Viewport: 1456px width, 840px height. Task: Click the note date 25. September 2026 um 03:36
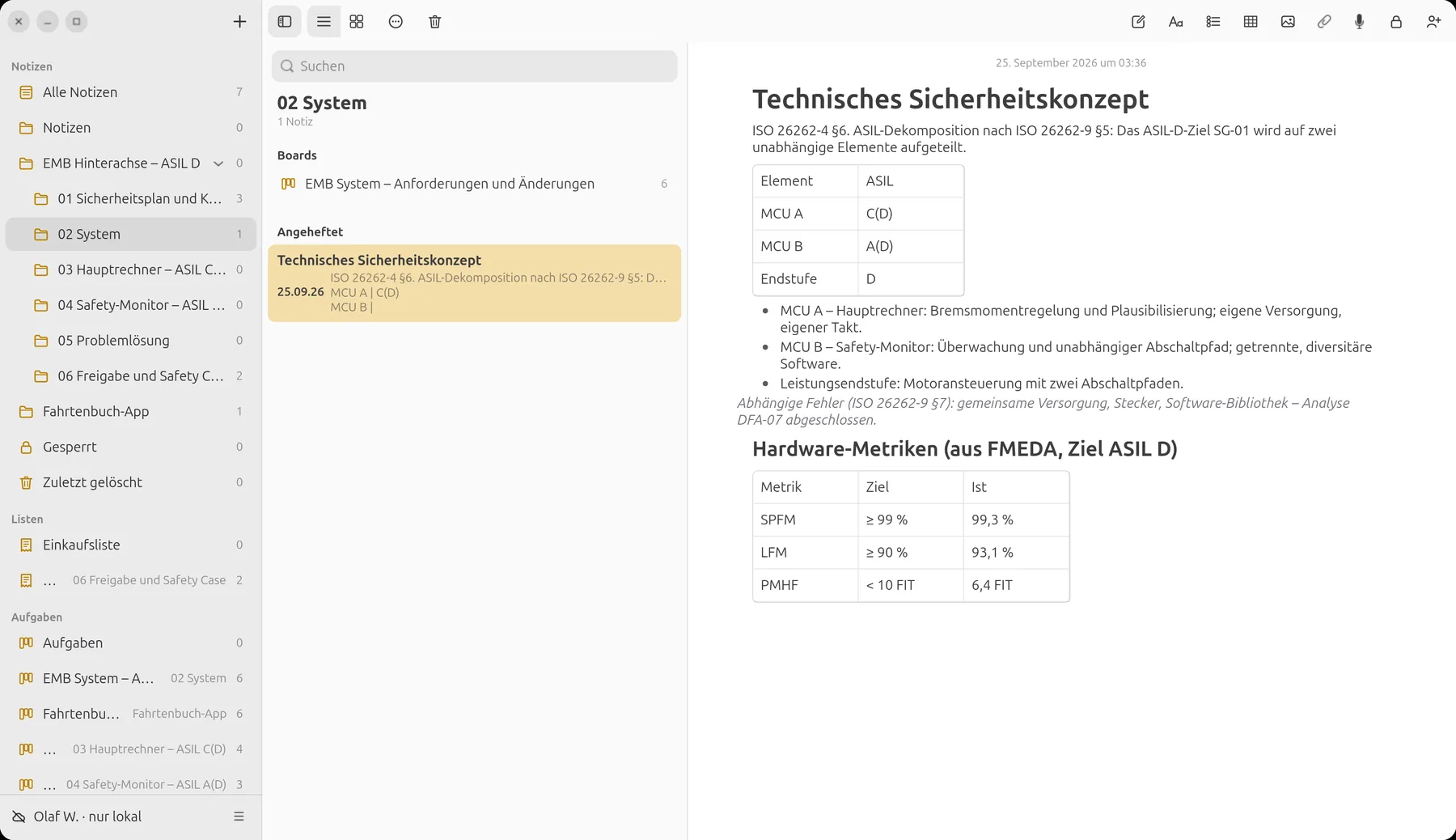pyautogui.click(x=1071, y=63)
